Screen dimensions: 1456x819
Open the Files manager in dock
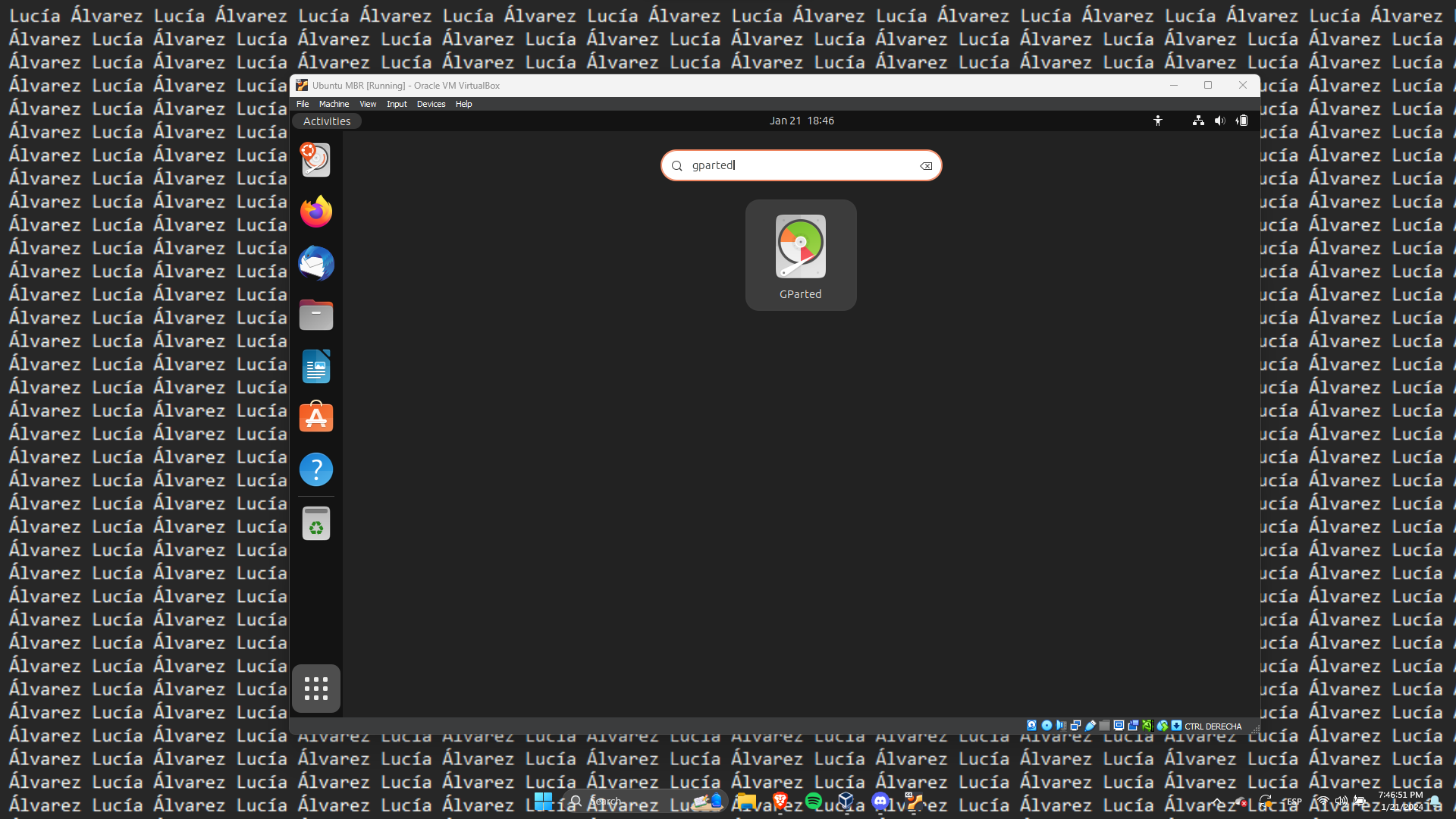316,315
